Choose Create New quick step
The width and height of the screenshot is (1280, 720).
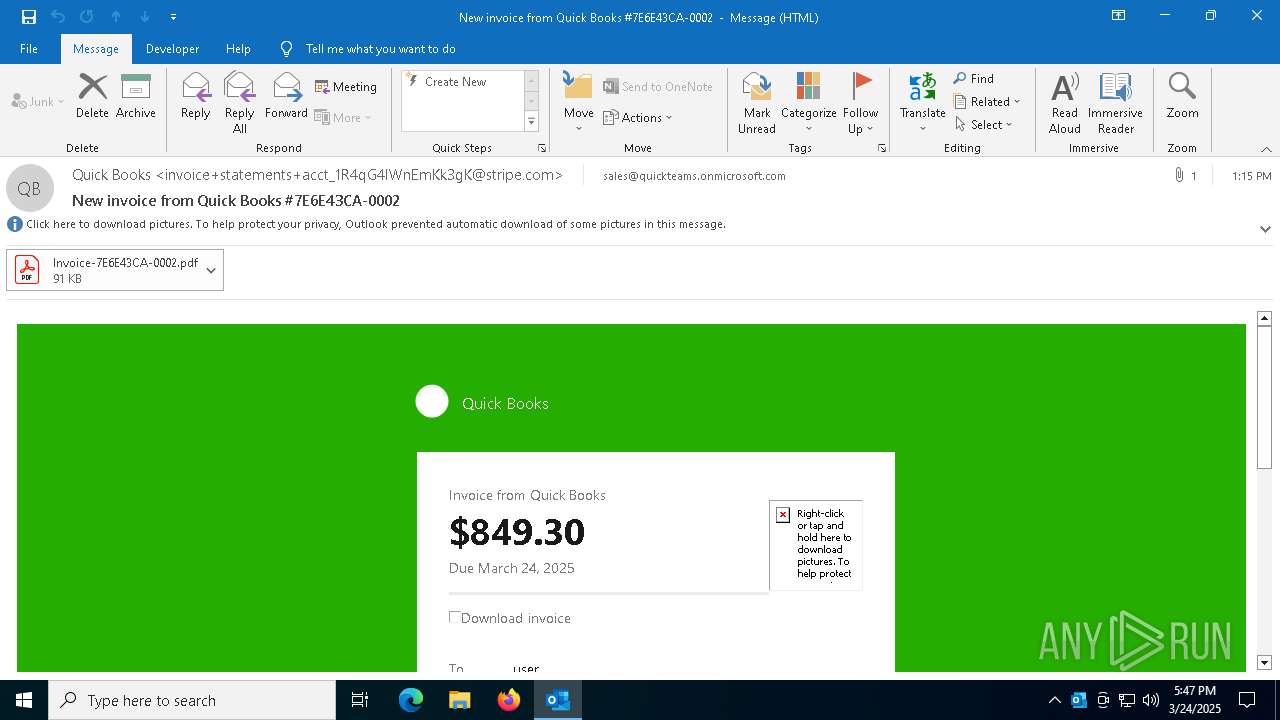point(462,82)
